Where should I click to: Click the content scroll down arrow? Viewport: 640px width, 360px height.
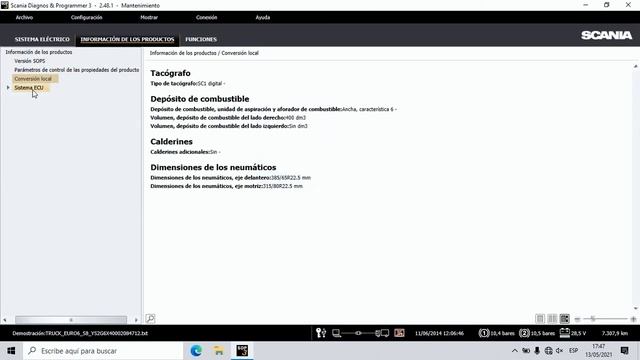636,309
